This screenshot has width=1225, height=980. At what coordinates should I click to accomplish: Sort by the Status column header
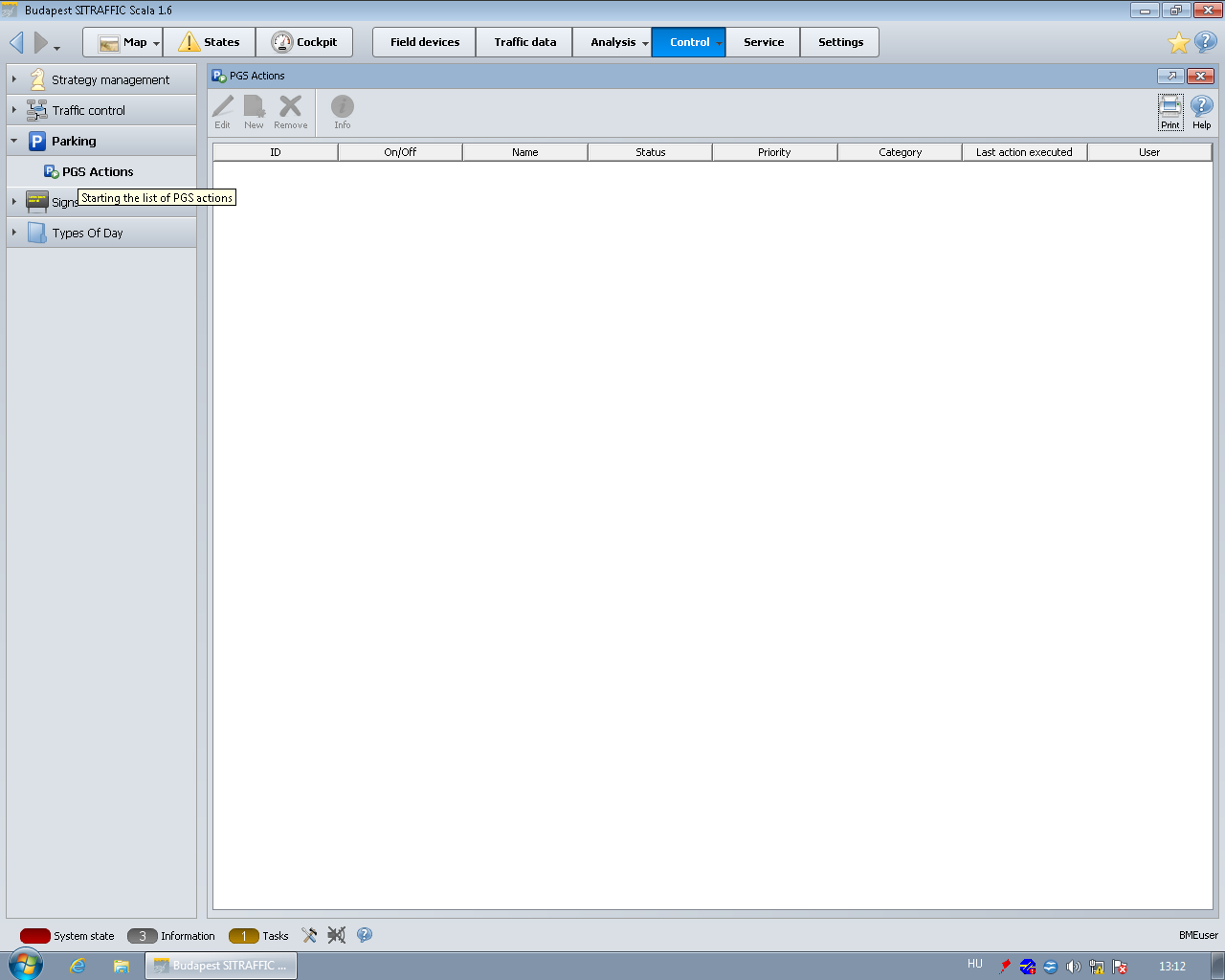click(x=651, y=152)
